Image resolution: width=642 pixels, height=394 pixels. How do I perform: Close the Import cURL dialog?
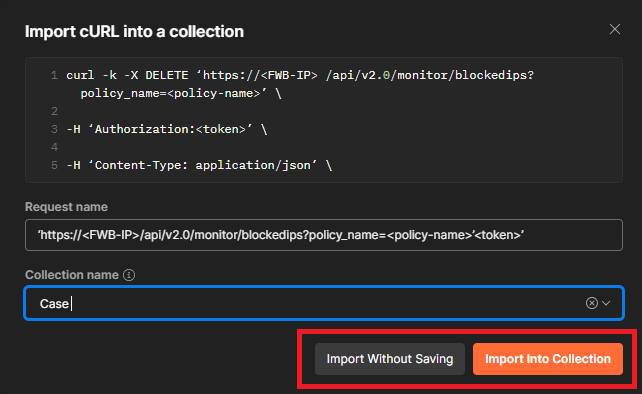615,29
